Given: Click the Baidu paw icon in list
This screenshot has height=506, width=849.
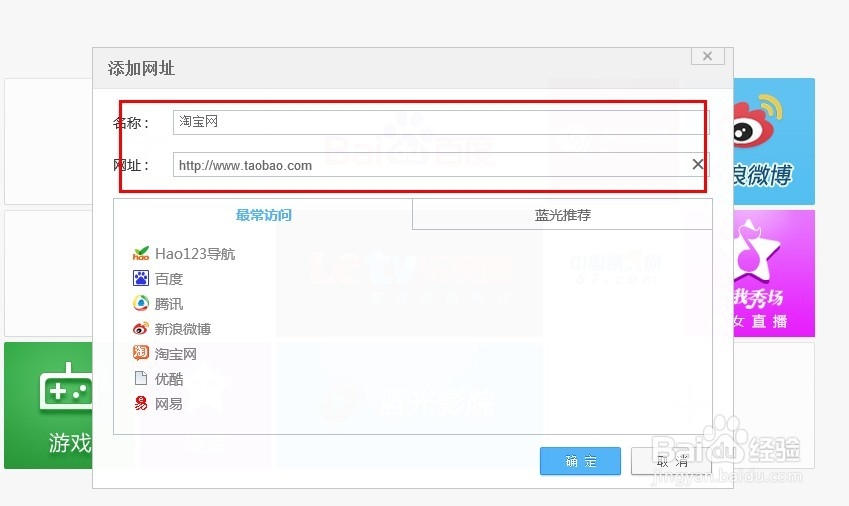Looking at the screenshot, I should pos(141,278).
